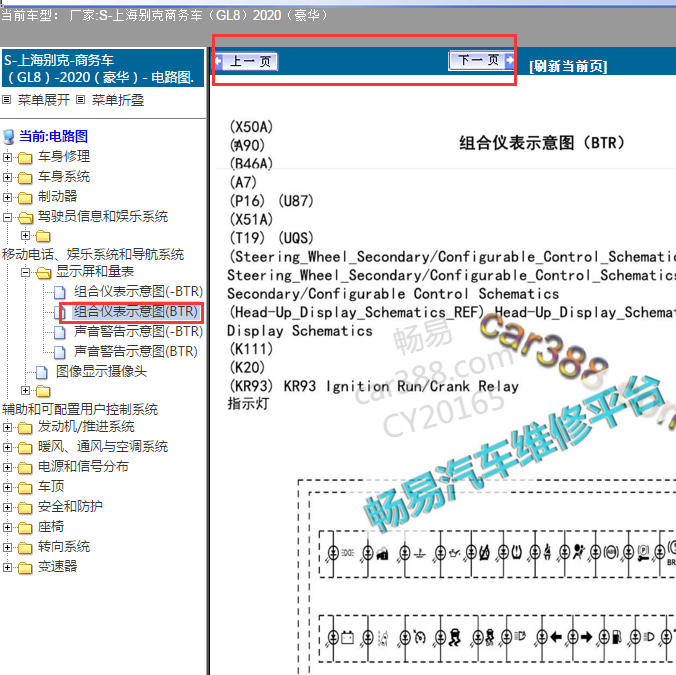
Task: Click page icon beside 组合仪表示意图(-BTR)
Action: pyautogui.click(x=60, y=293)
